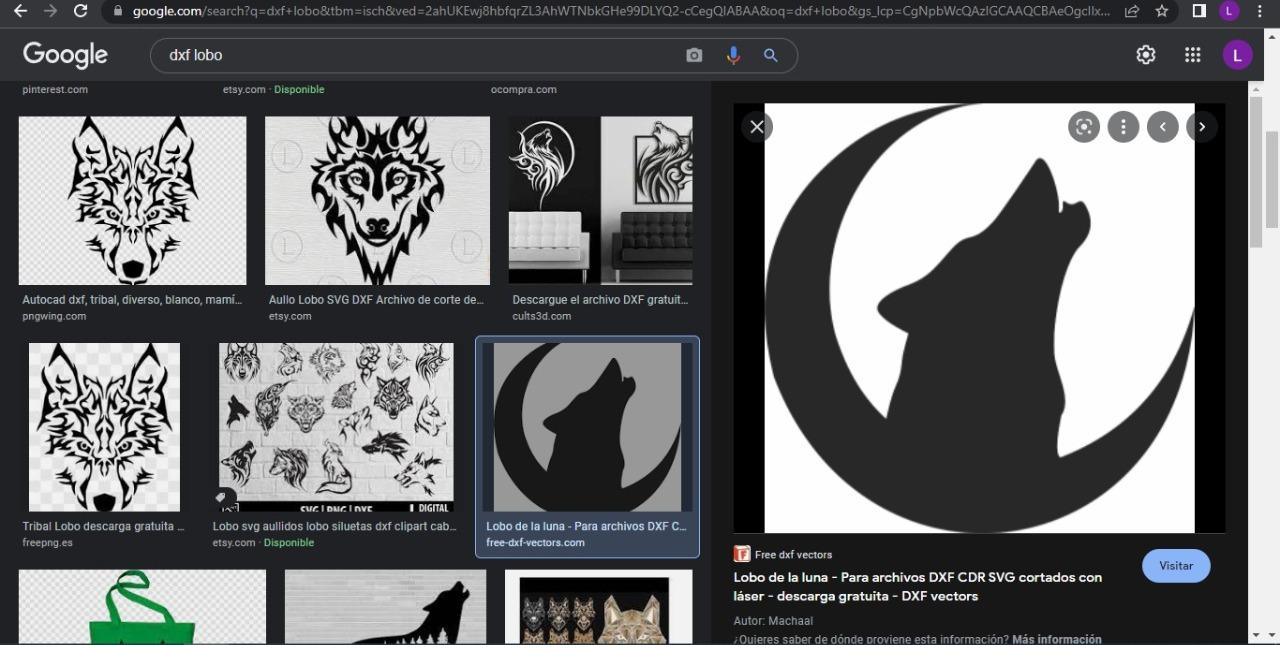
Task: Go to previous image in preview
Action: click(1162, 127)
